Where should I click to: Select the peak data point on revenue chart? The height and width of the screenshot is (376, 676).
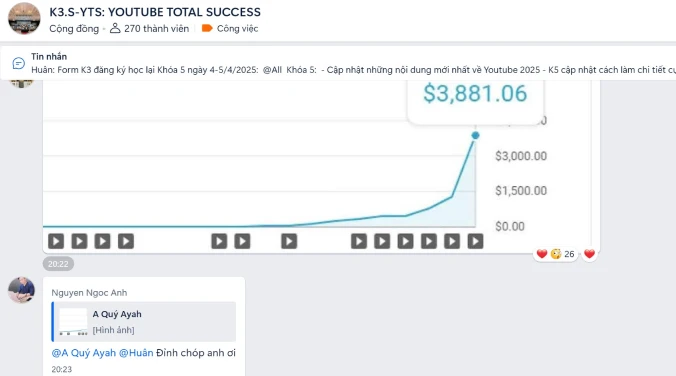tap(475, 135)
